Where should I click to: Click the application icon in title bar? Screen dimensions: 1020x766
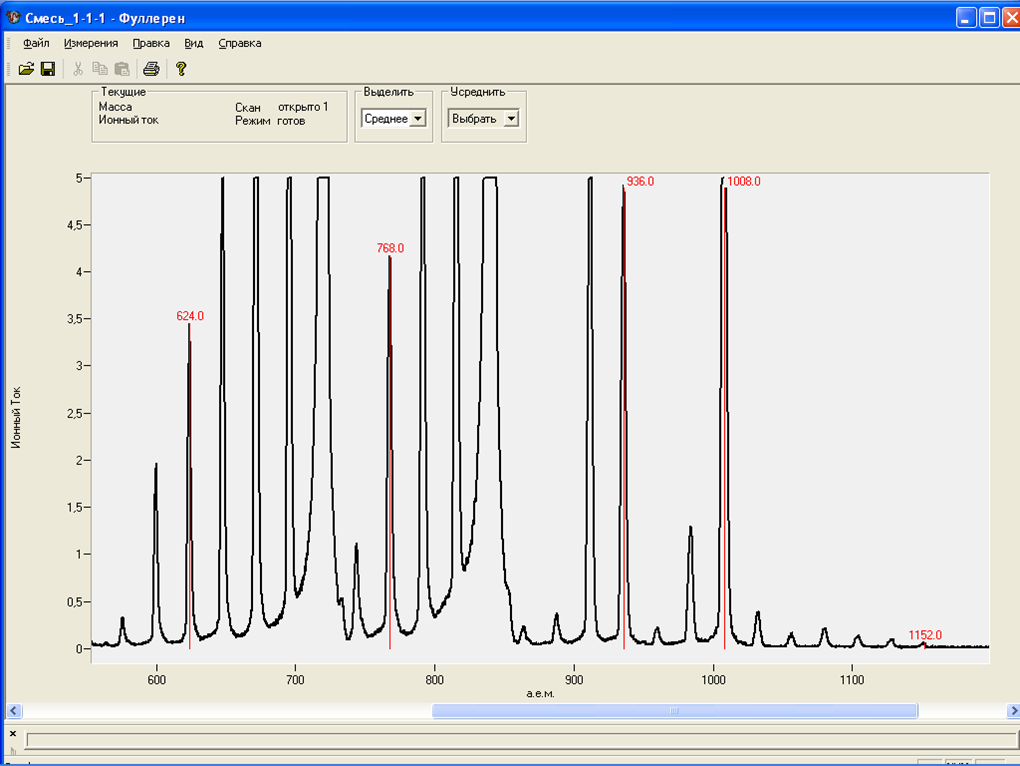pyautogui.click(x=13, y=18)
